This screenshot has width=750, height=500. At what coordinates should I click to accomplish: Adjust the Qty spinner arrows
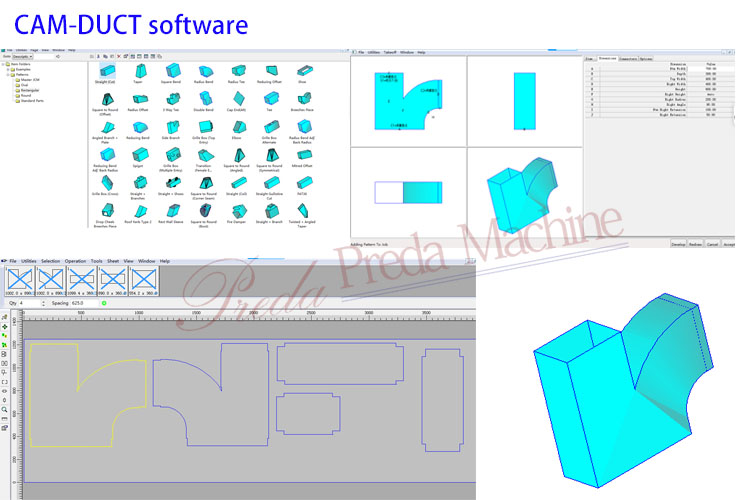coord(44,303)
